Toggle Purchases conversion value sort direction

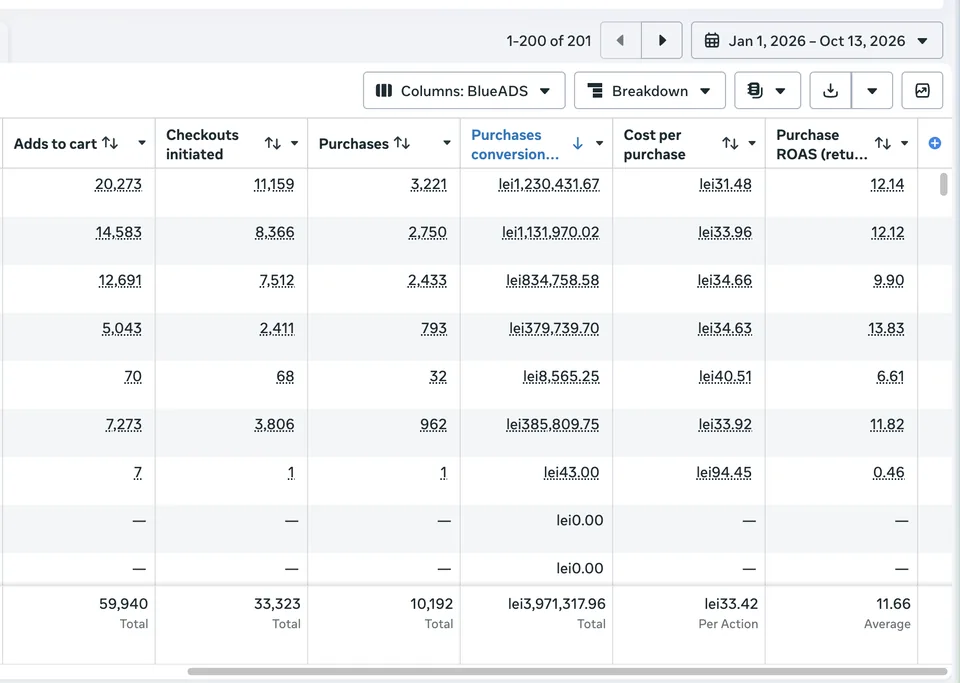577,143
